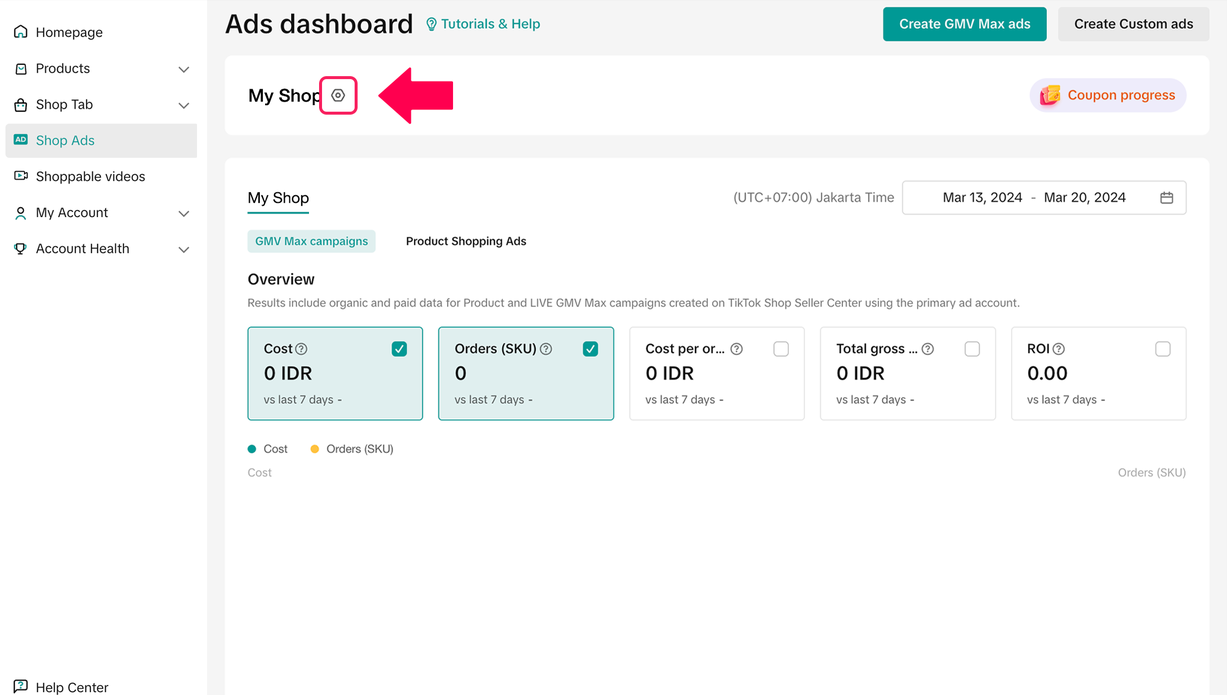Uncheck the Orders (SKU) metric checkbox
The width and height of the screenshot is (1227, 695).
[x=590, y=349]
